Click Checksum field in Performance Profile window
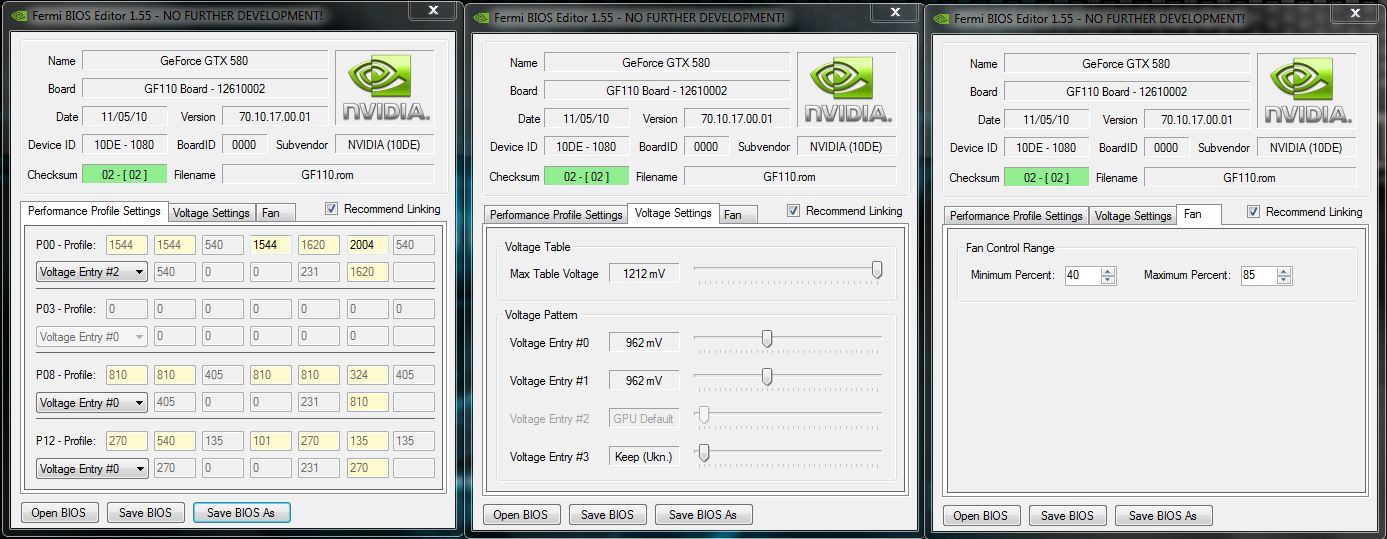The width and height of the screenshot is (1387, 539). (x=124, y=175)
